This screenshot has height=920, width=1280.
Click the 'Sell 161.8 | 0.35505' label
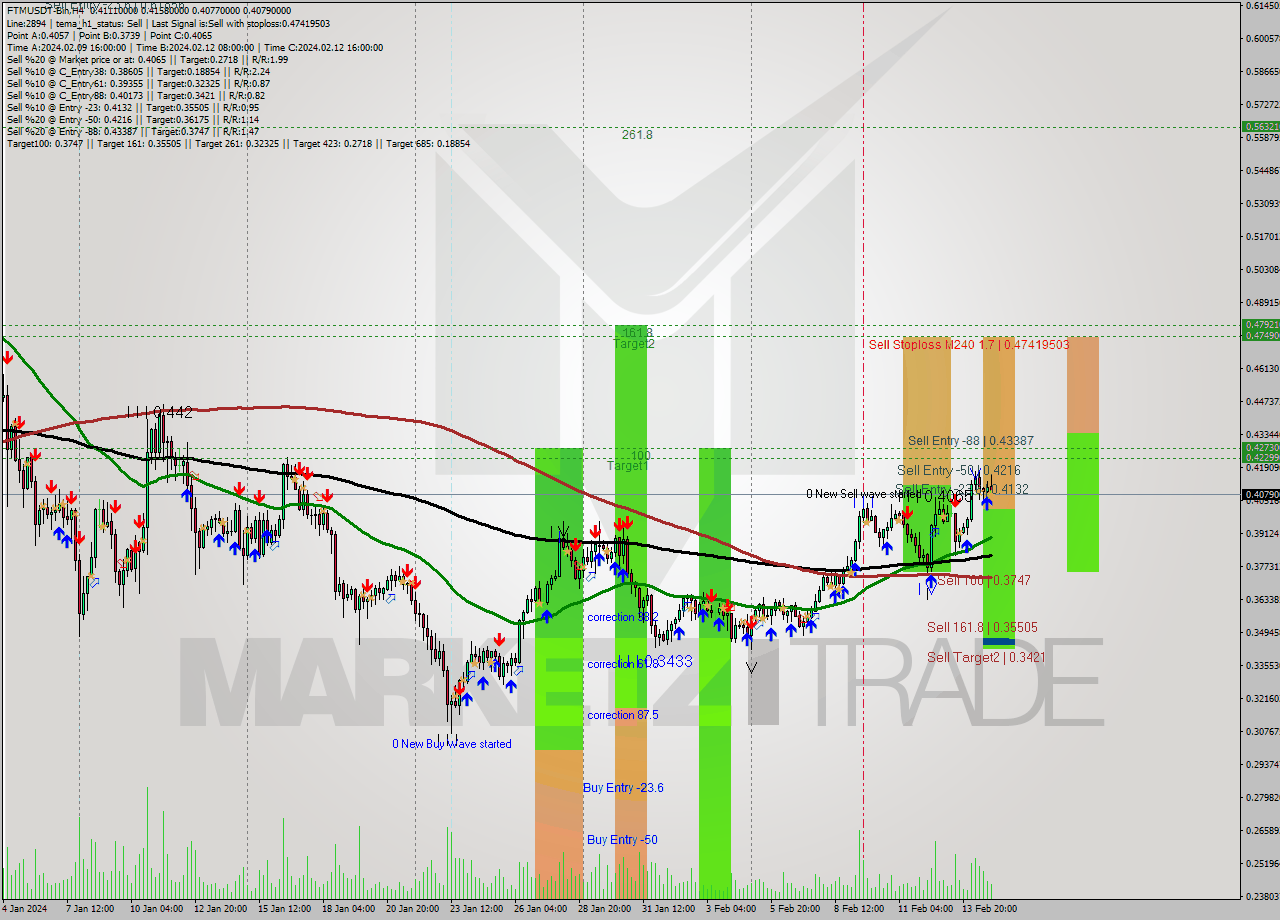pos(982,627)
